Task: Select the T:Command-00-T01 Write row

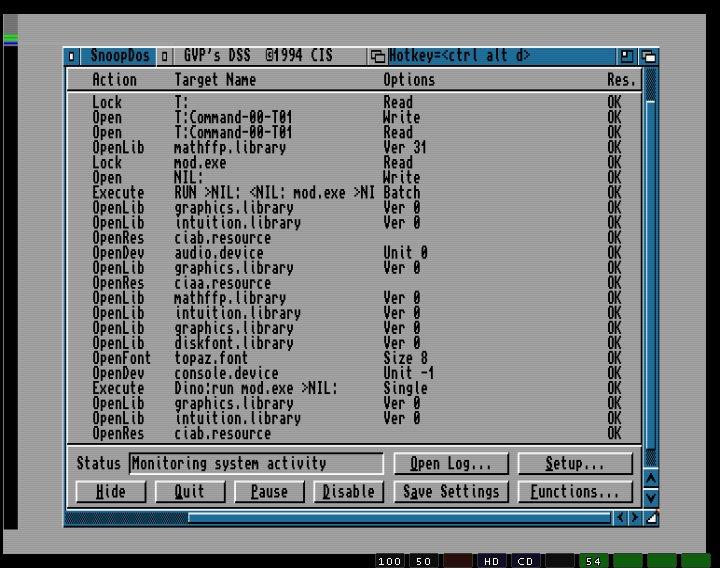Action: coord(354,117)
